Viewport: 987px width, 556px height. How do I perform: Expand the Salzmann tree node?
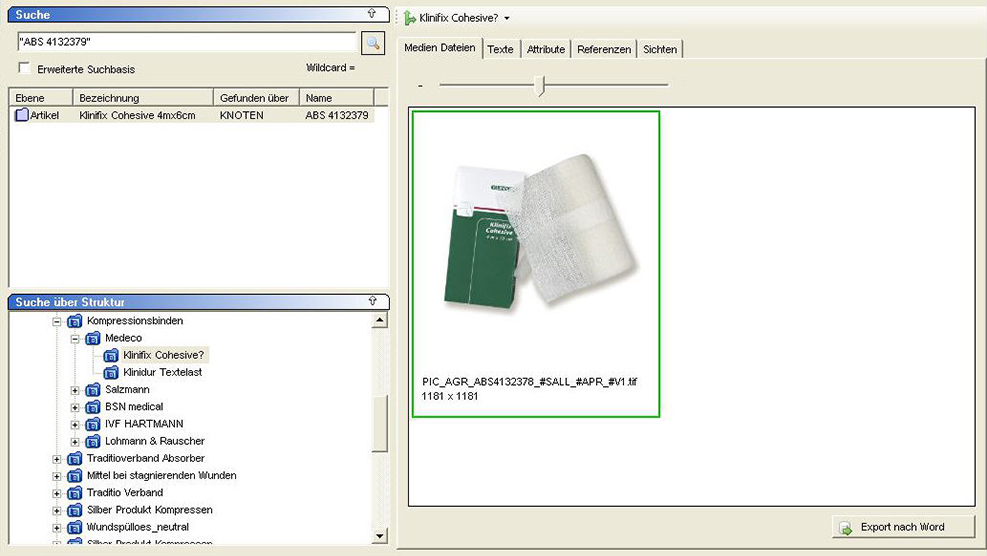pos(75,390)
